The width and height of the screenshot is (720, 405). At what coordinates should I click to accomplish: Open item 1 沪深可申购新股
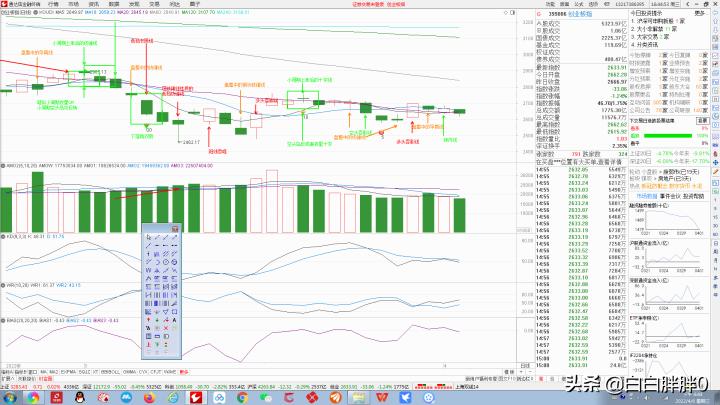click(658, 21)
